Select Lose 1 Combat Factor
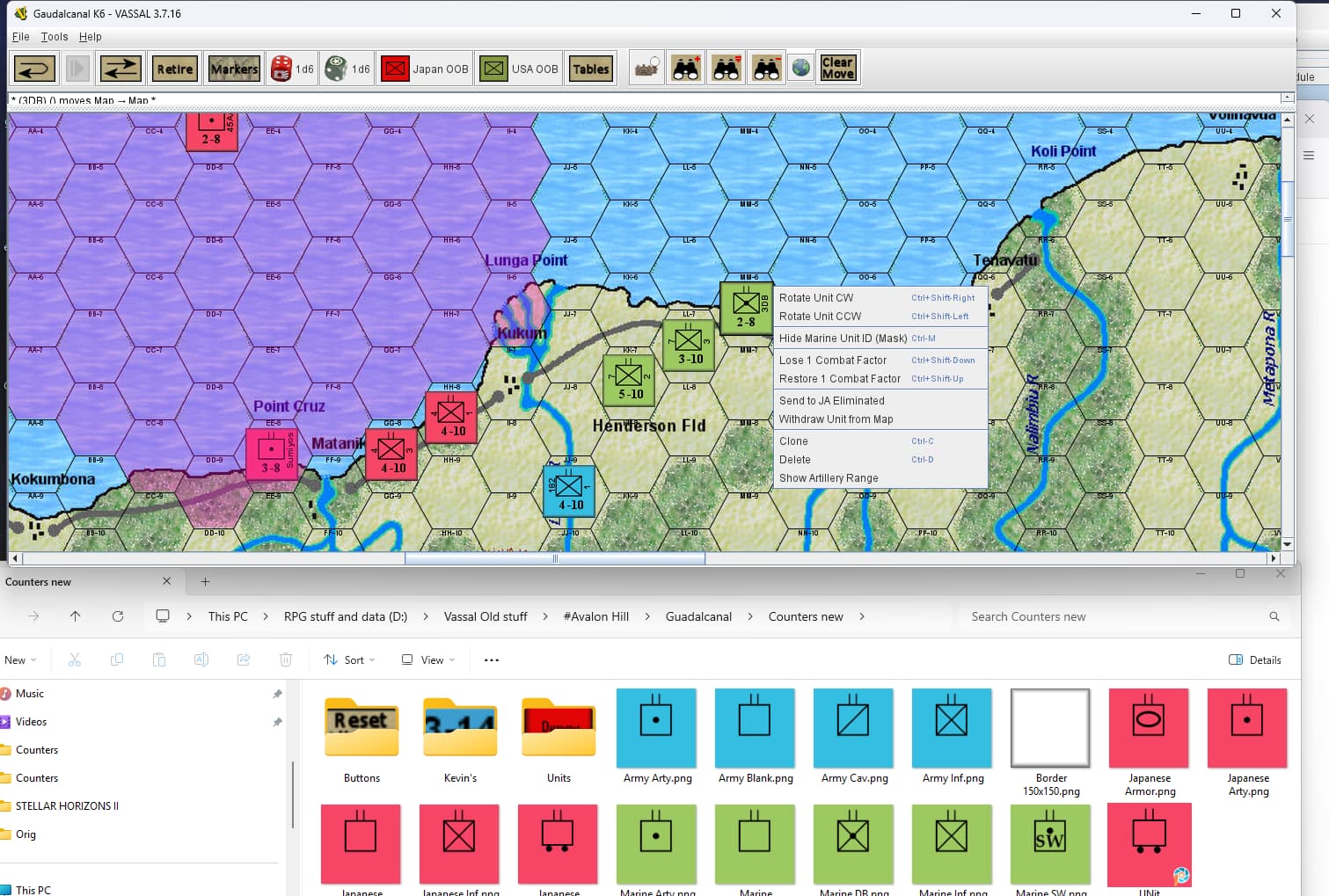 point(880,361)
